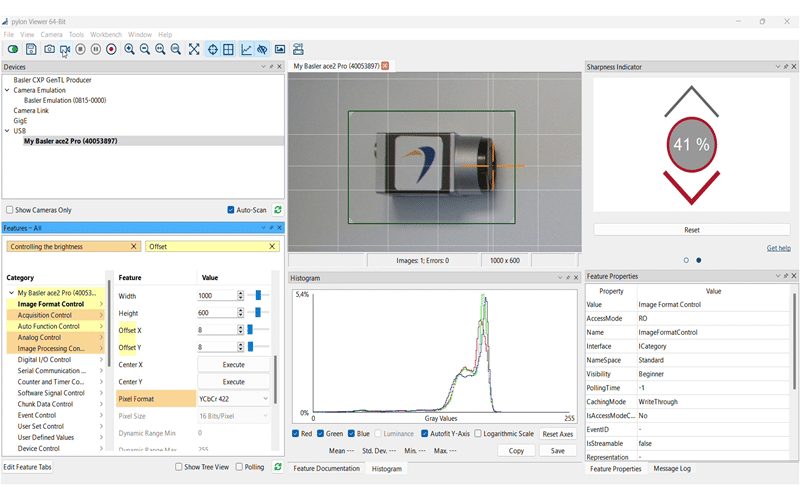Open the Devices panel dropdown arrow
The width and height of the screenshot is (800, 500).
point(263,66)
